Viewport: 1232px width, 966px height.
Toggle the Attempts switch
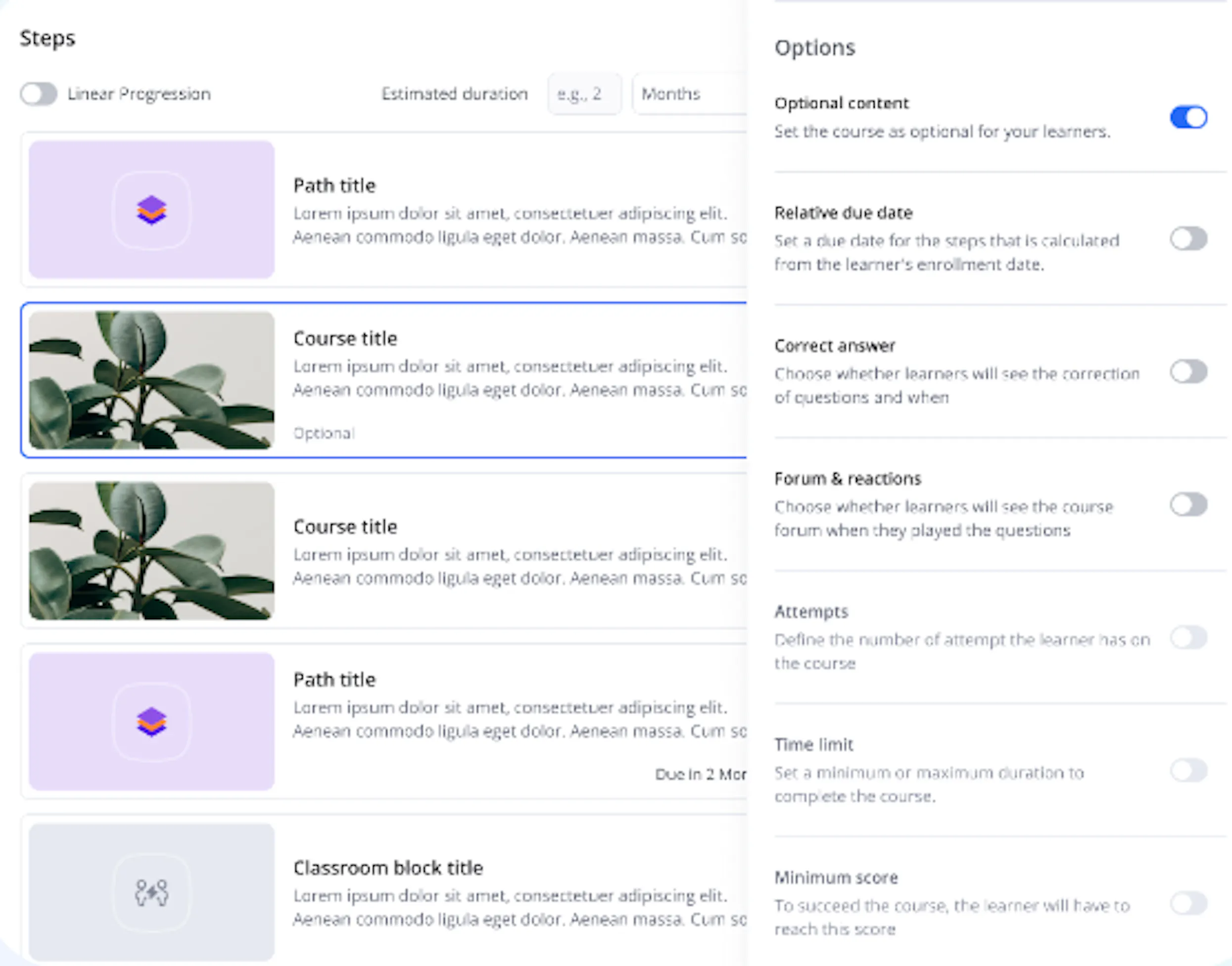pos(1188,638)
